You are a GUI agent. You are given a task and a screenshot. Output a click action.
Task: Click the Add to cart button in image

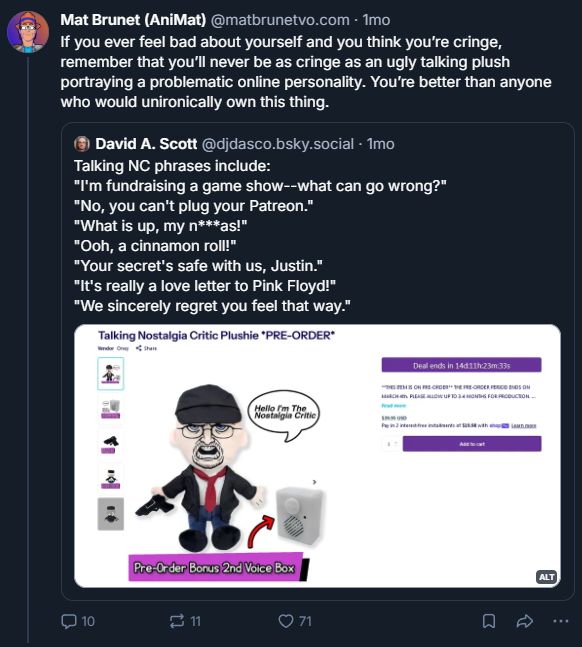point(472,444)
